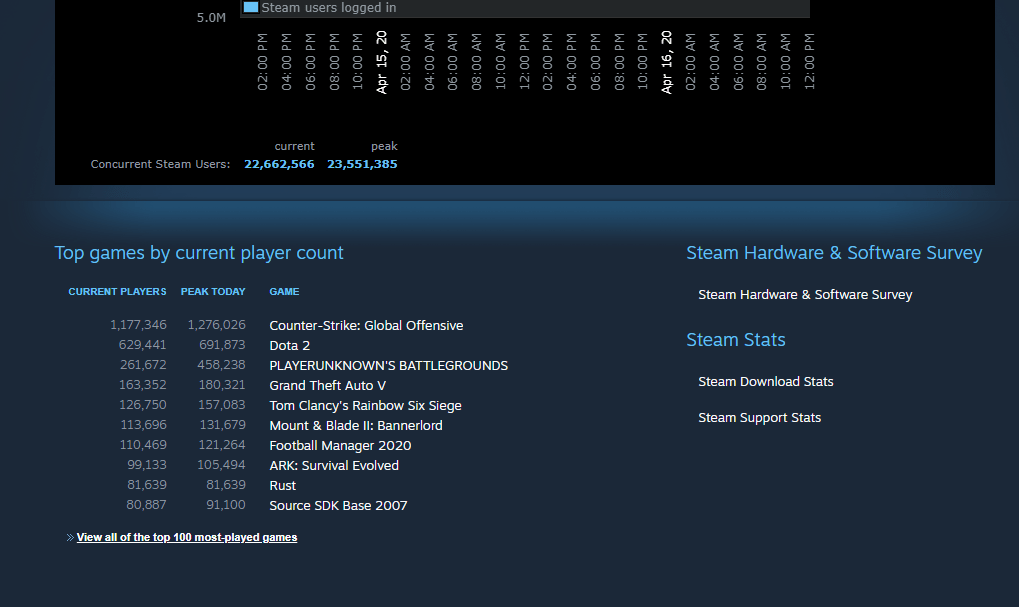
Task: Click peak concurrent users value 23,551,385
Action: [x=362, y=164]
